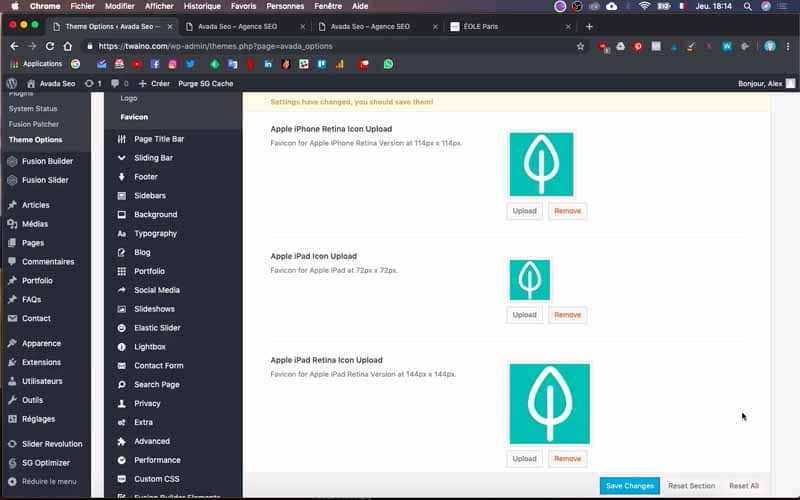This screenshot has height=500, width=800.
Task: Open the Historique menu in menu bar
Action: 202,6
